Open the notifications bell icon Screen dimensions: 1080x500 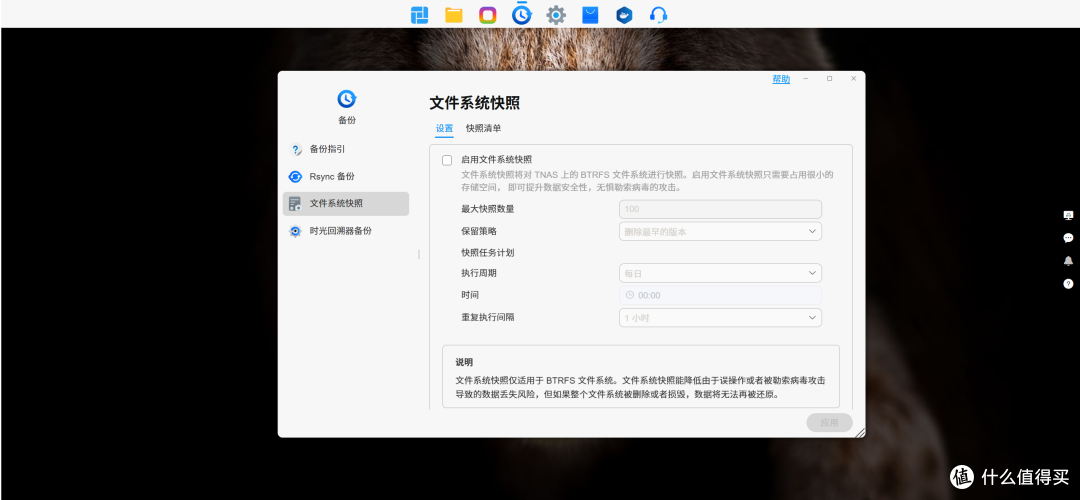pos(1068,261)
